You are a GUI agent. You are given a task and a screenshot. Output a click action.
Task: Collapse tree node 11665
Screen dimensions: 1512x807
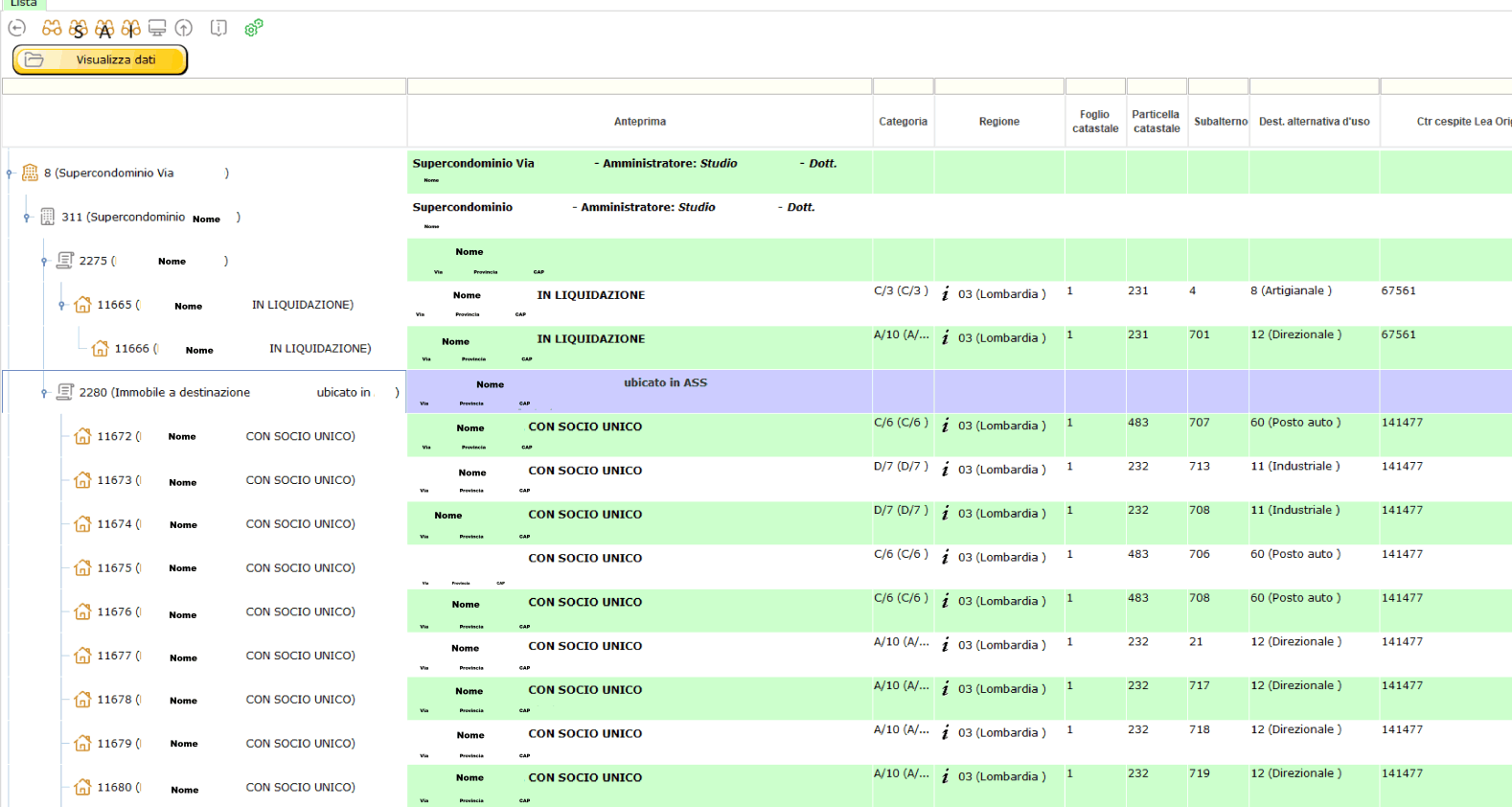61,305
